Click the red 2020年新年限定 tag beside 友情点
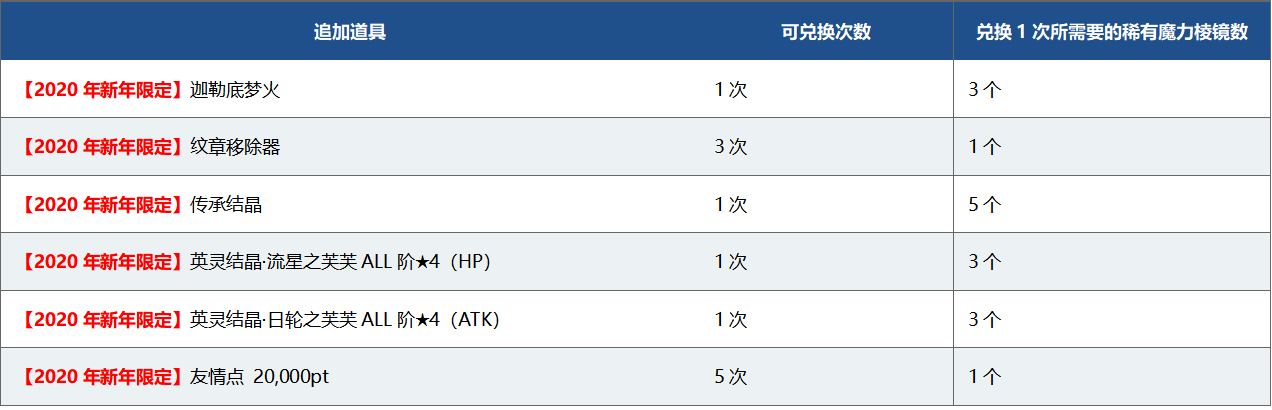The width and height of the screenshot is (1272, 410). point(103,377)
